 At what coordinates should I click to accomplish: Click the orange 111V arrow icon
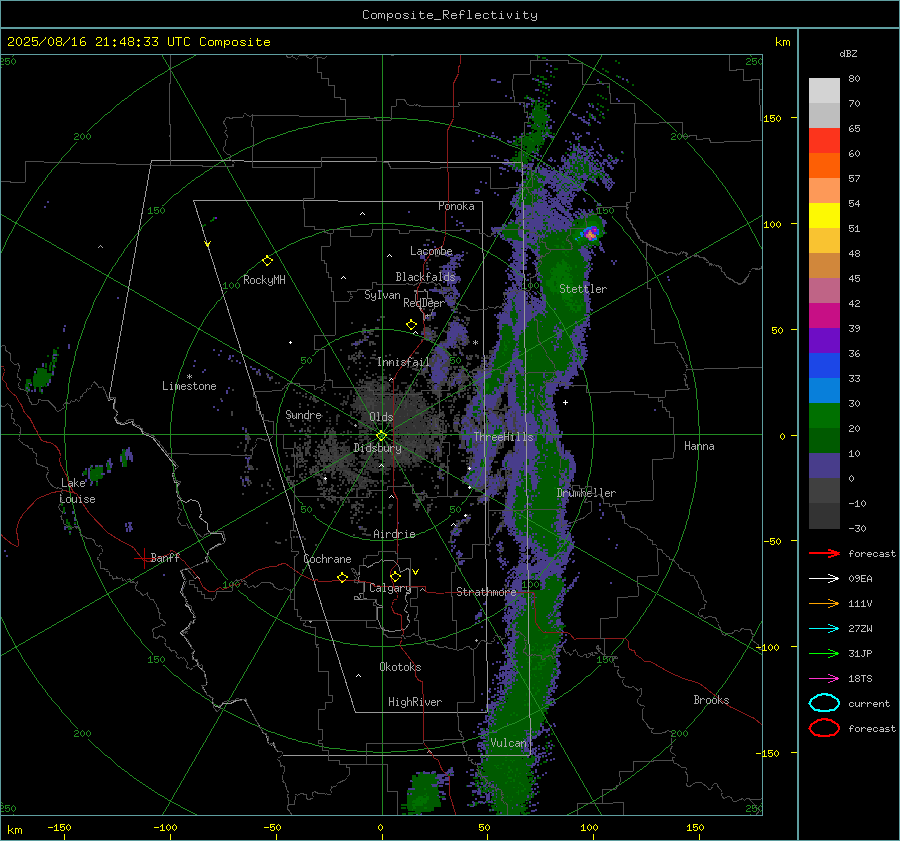click(824, 603)
